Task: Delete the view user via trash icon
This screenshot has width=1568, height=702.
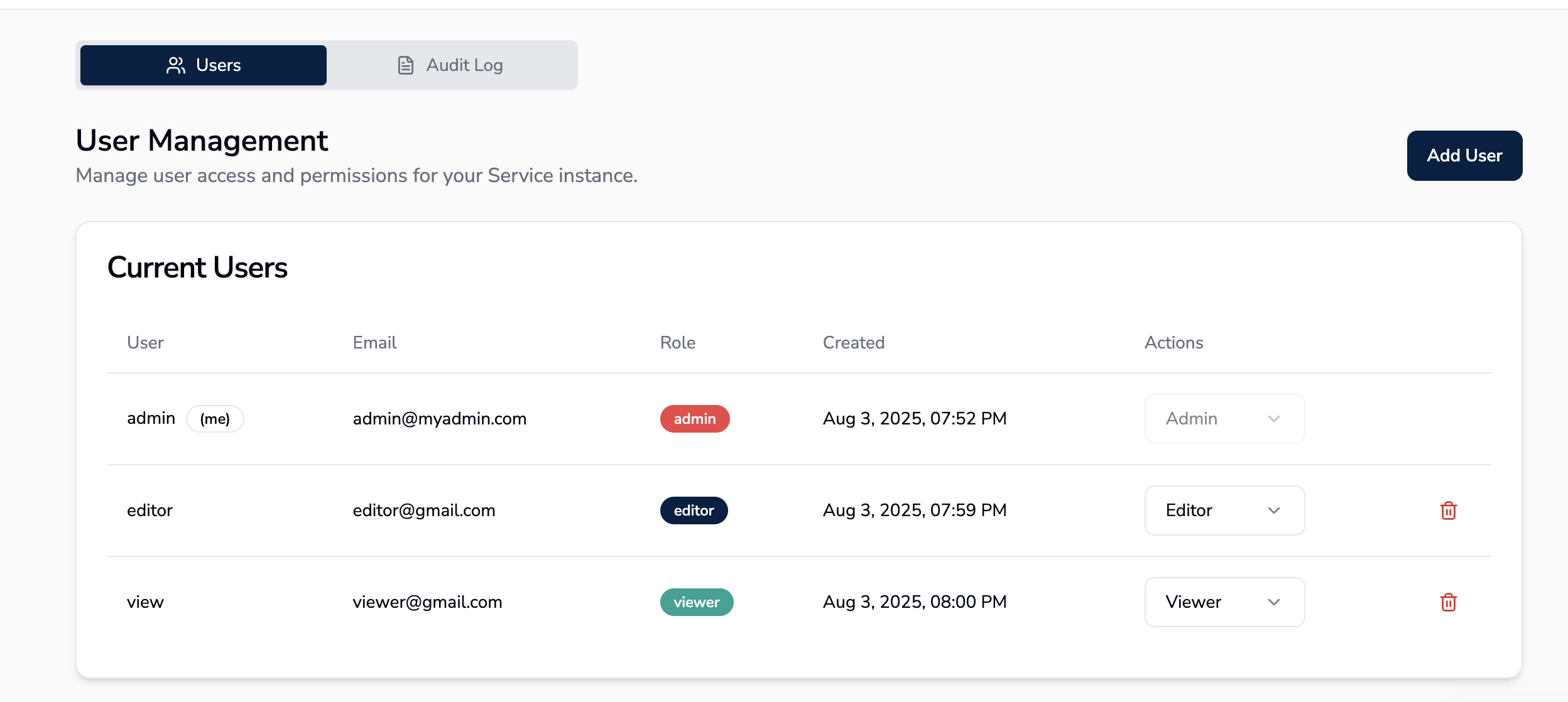Action: point(1448,602)
